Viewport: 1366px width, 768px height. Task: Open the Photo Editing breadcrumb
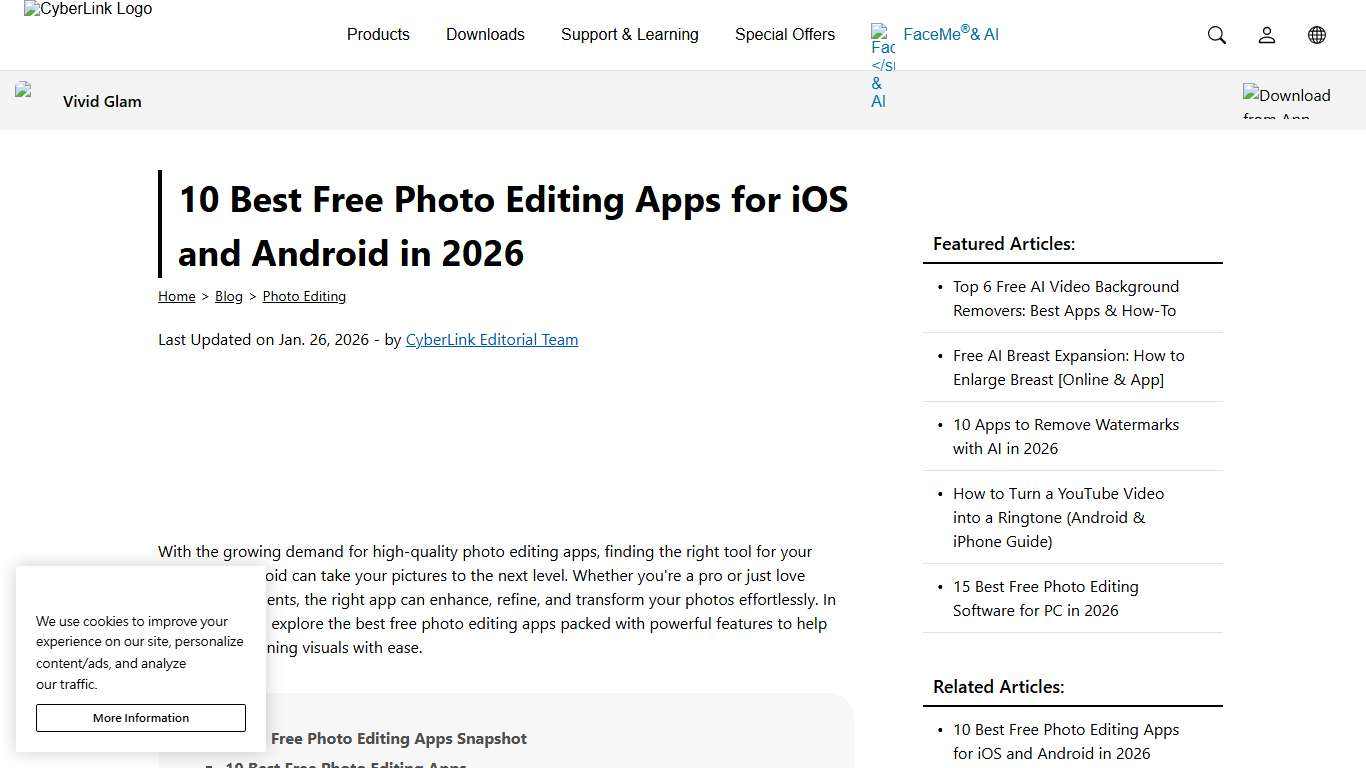pos(304,296)
